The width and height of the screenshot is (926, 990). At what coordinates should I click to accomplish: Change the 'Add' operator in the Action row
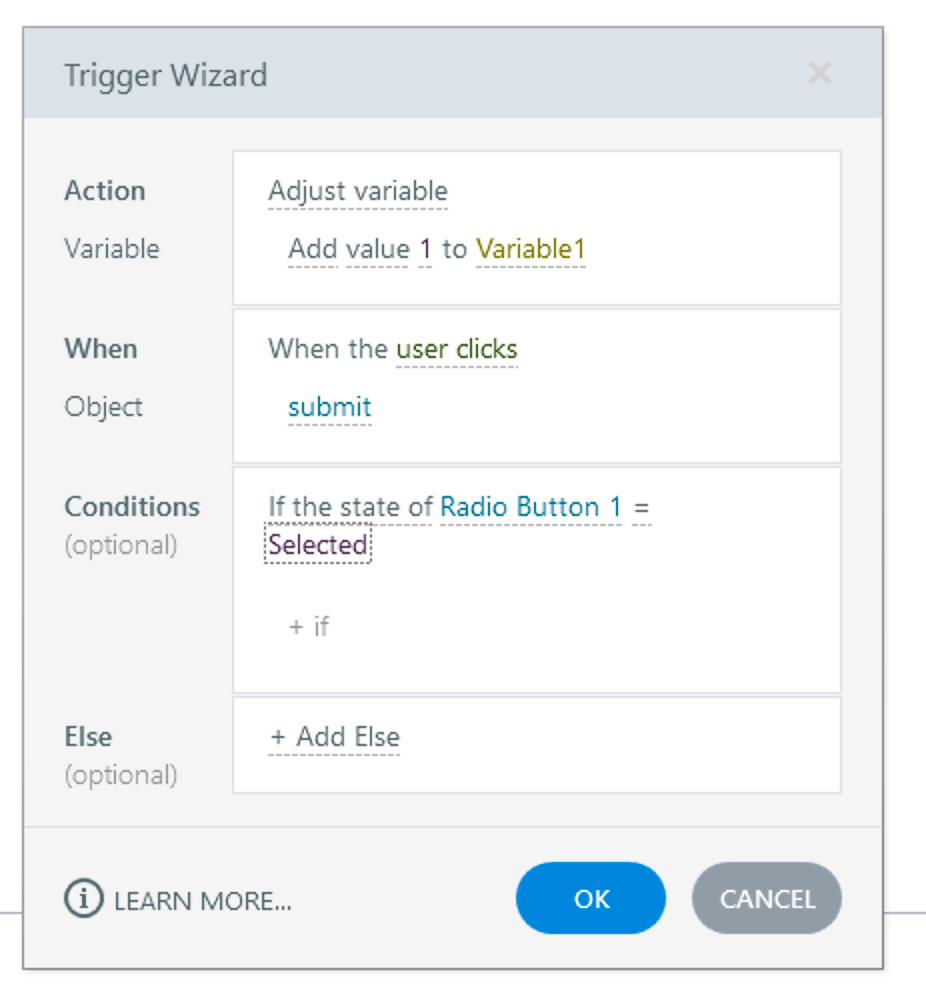coord(312,249)
